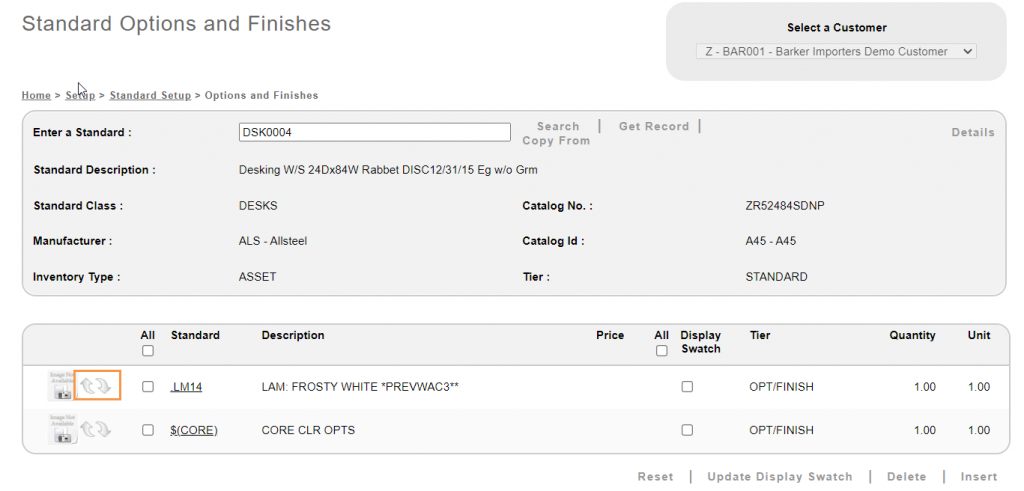Click the move-down arrow on the .LM14 row
Screen dimensions: 1024x491
104,386
